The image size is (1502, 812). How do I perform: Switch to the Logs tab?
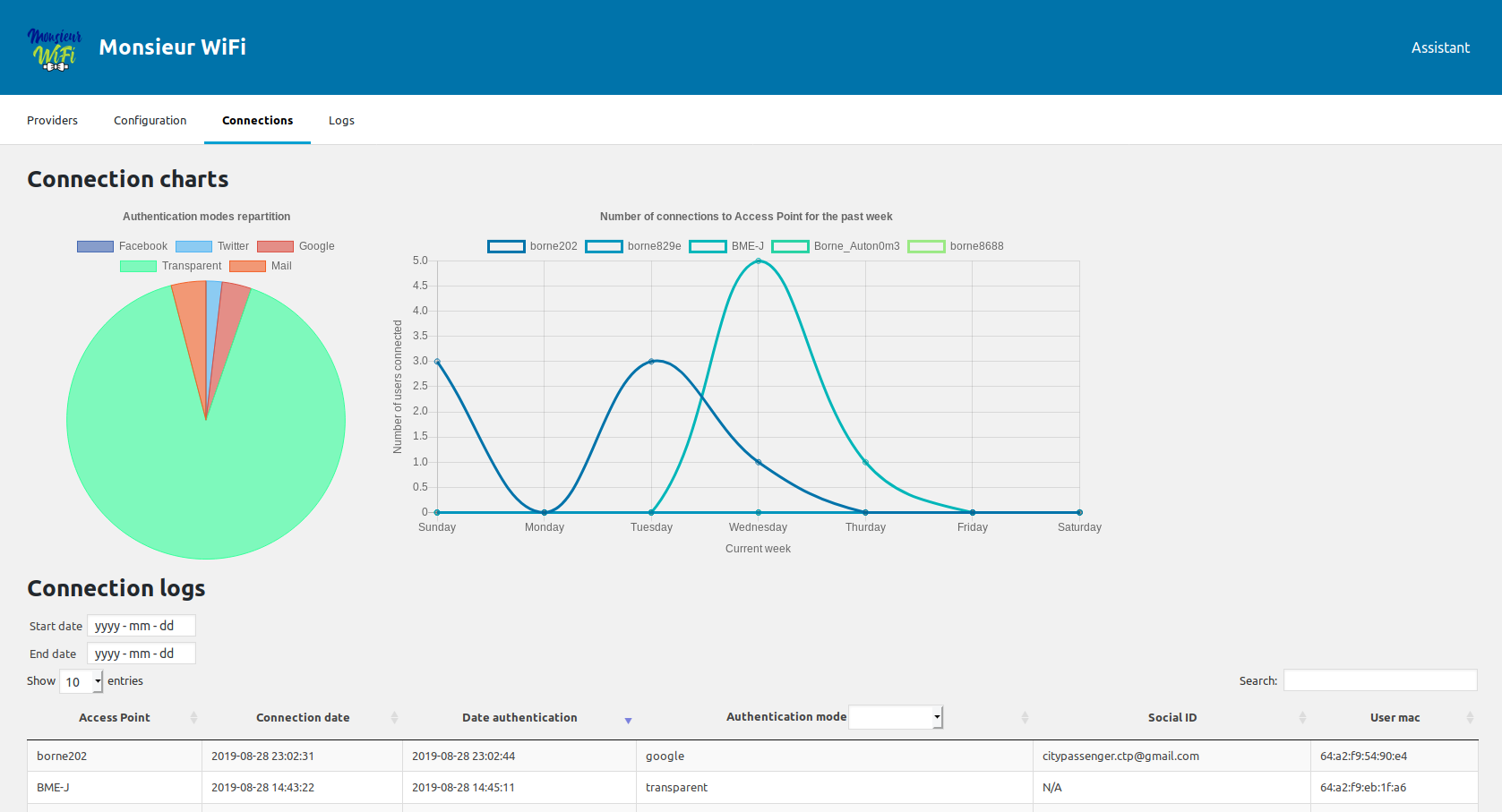coord(341,121)
